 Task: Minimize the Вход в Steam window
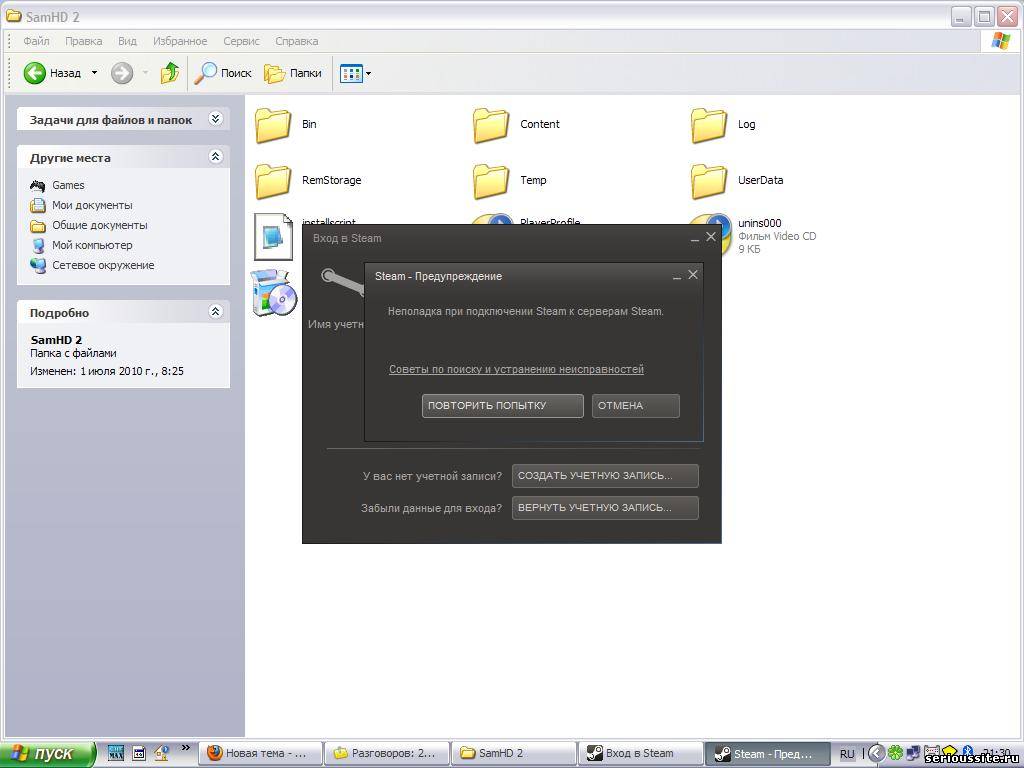(x=695, y=238)
